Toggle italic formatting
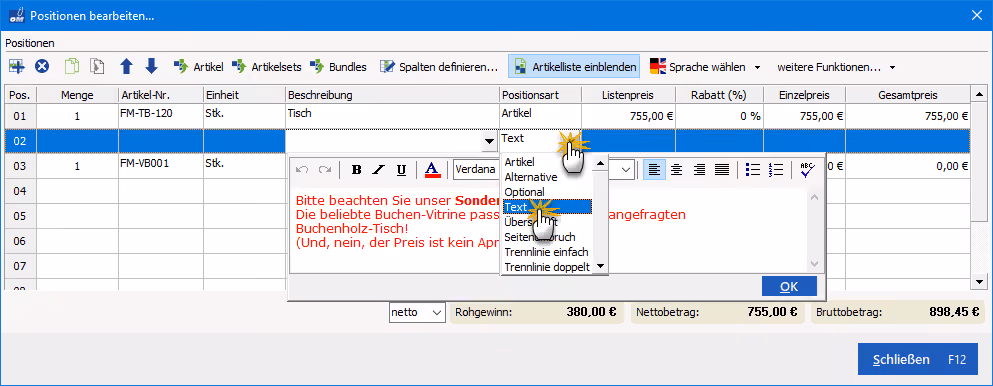The width and height of the screenshot is (993, 386). [379, 170]
